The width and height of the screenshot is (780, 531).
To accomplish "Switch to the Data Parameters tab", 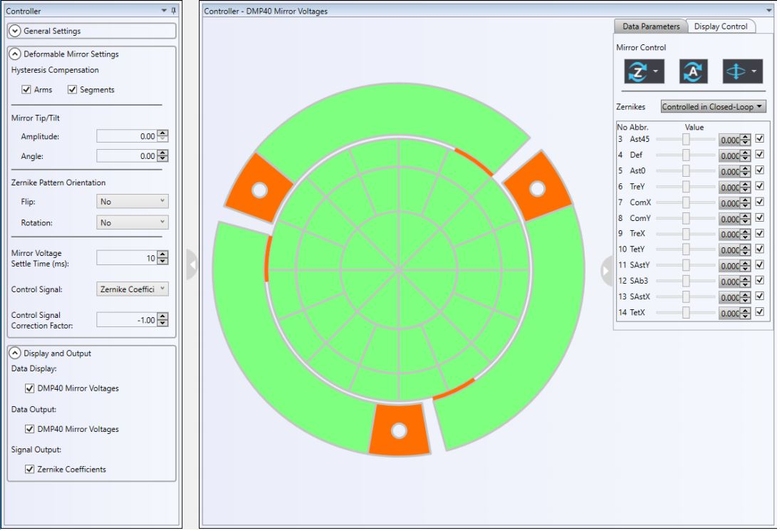I will pos(650,26).
